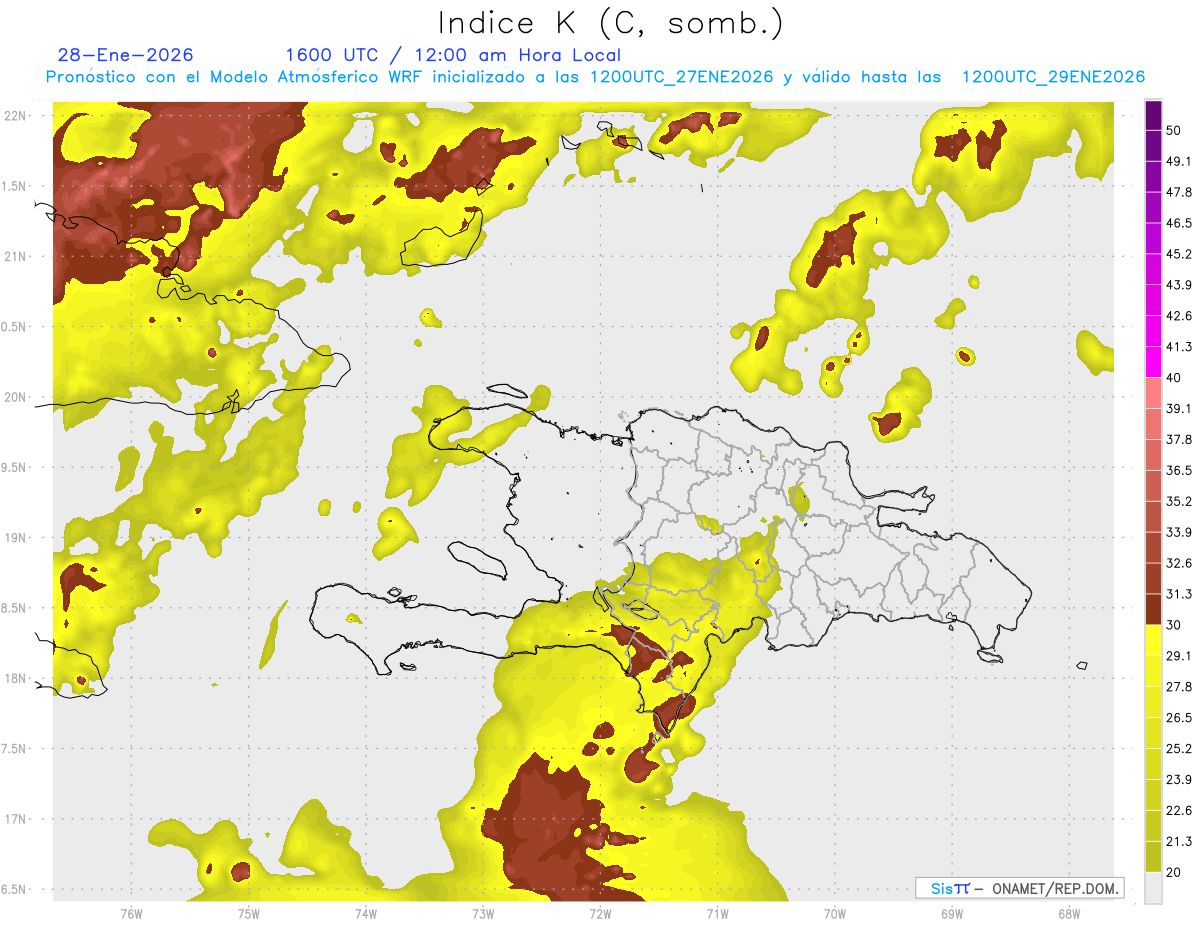1200x927 pixels.
Task: Pick the bright yellow swatch between 29.1 and 30
Action: coord(1153,640)
